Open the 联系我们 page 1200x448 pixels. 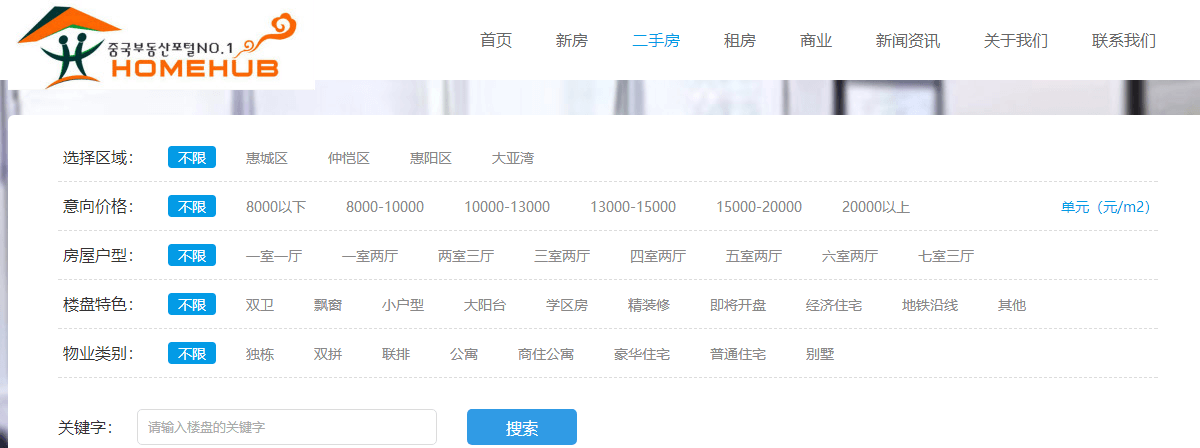[x=1124, y=41]
